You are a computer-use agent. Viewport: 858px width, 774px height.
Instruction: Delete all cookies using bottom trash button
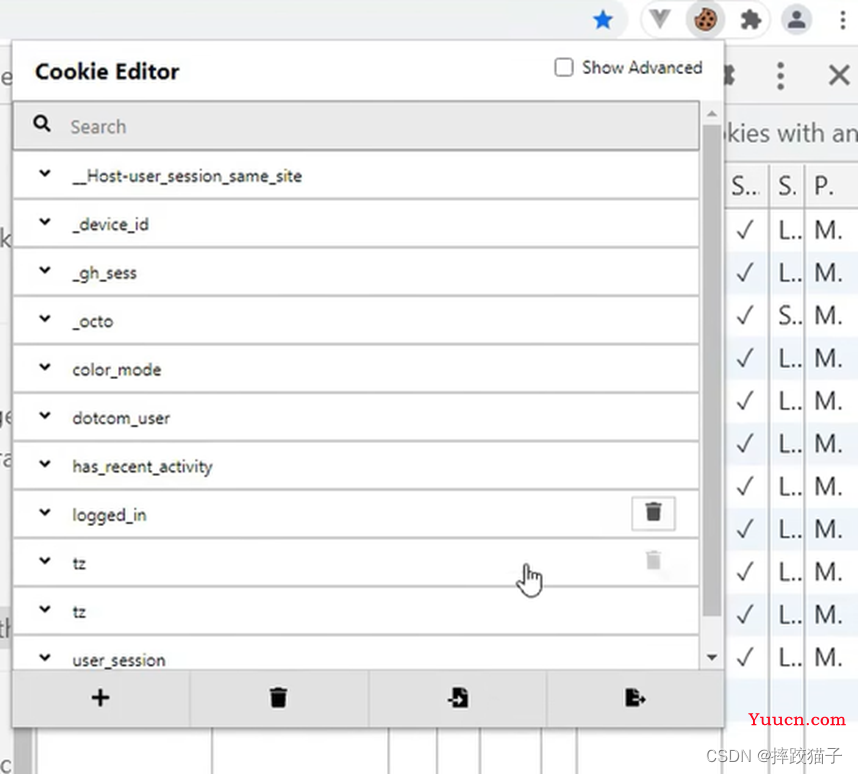coord(279,698)
